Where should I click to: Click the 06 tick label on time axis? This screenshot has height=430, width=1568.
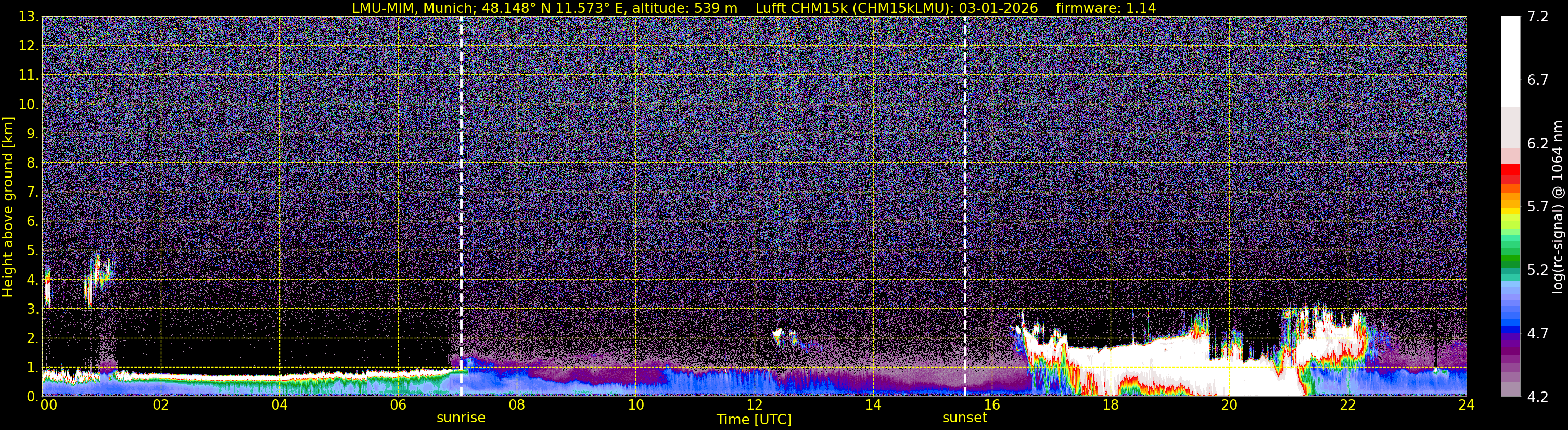pyautogui.click(x=398, y=405)
